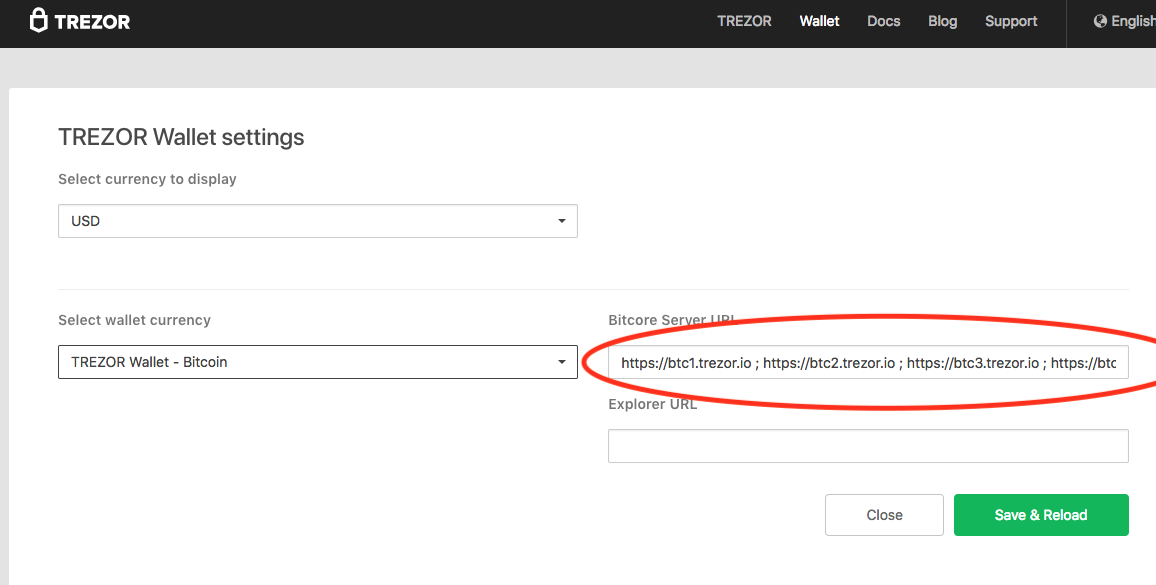Expand the USD display currency dropdown
The width and height of the screenshot is (1156, 585).
(300, 221)
